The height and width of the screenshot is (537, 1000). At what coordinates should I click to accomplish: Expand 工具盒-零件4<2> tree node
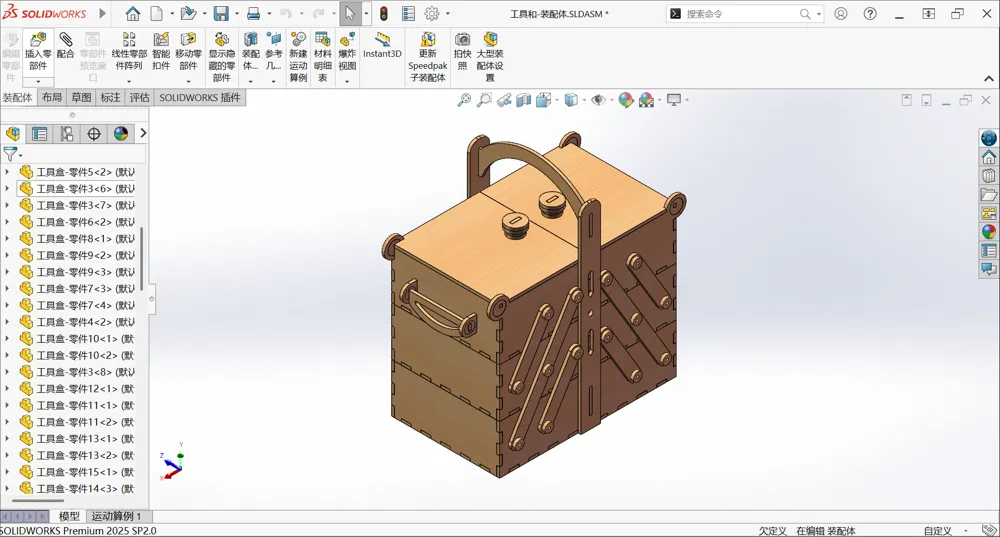coord(7,321)
